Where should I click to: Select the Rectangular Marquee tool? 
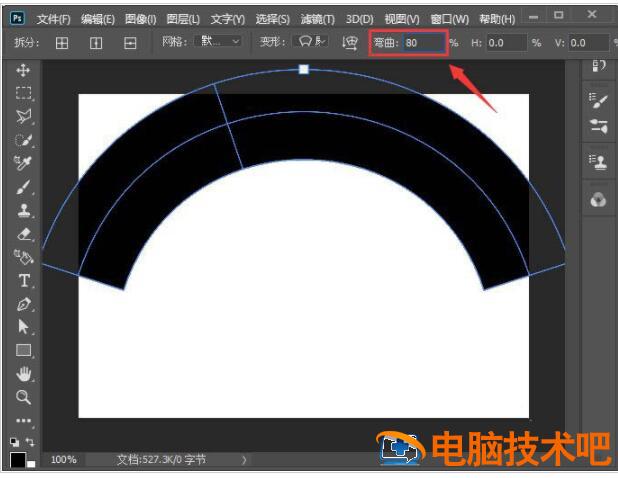[x=24, y=93]
